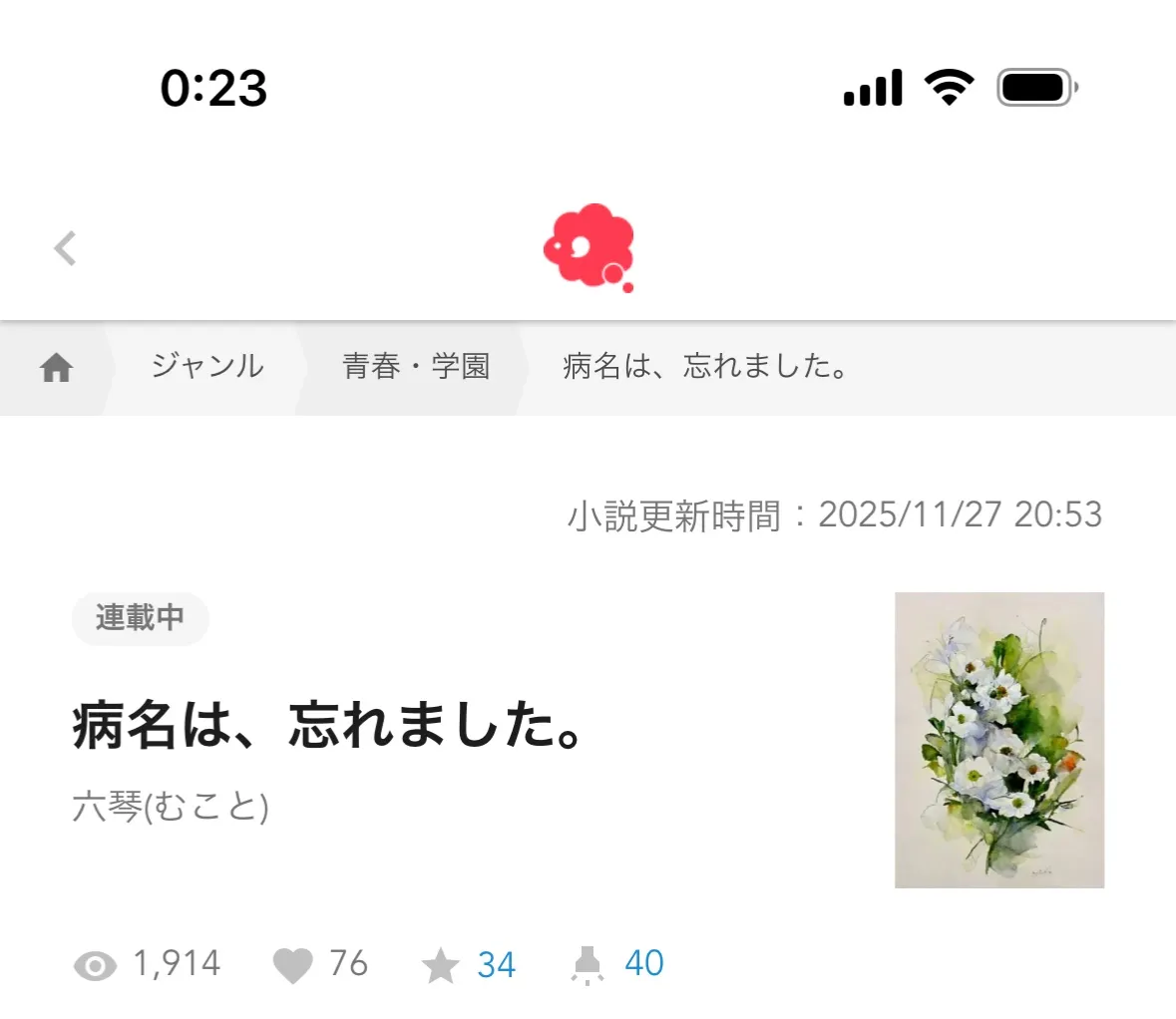The image size is (1176, 1019).
Task: Open the pink cloud app logo
Action: (x=589, y=247)
